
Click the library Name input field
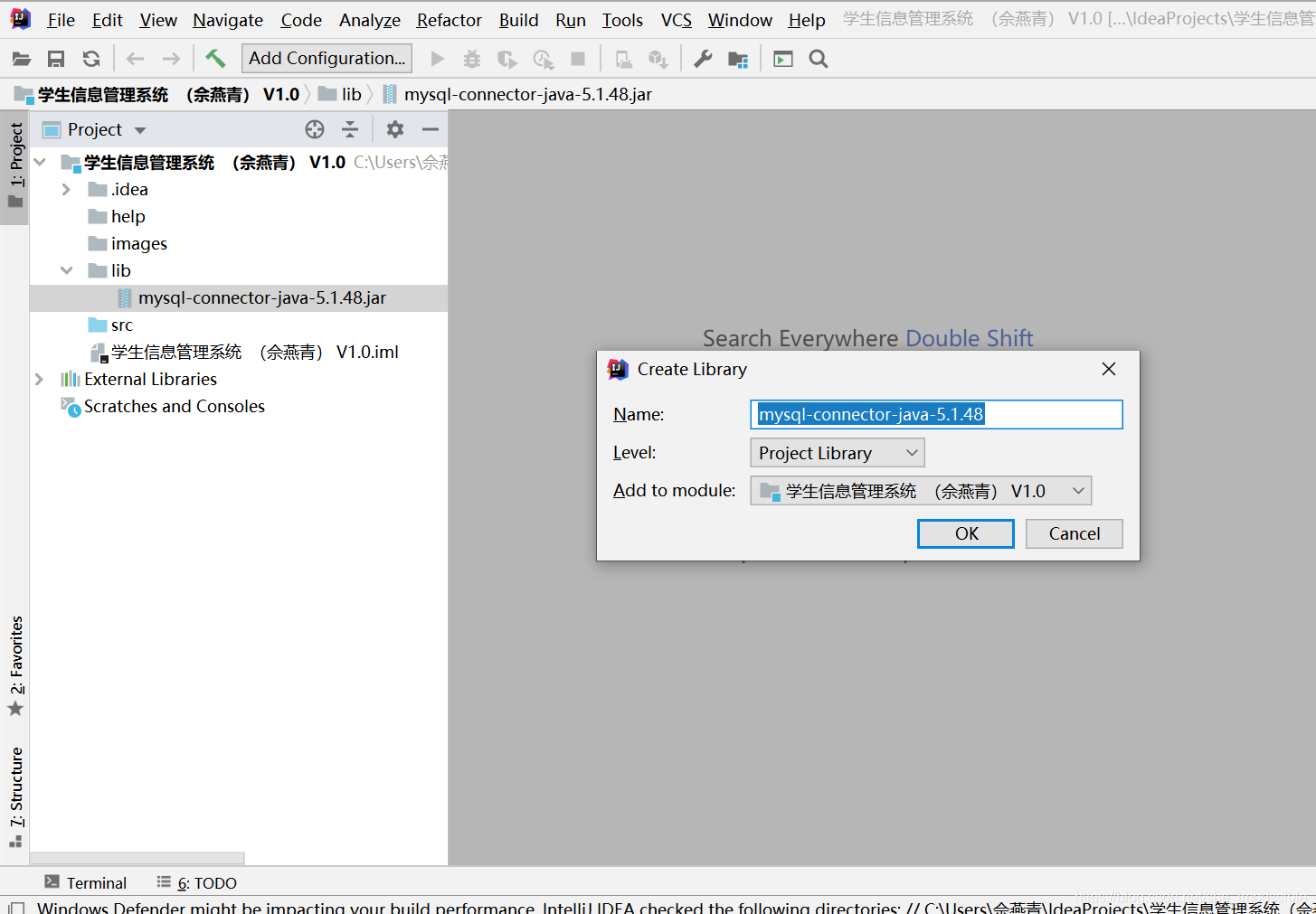coord(936,414)
